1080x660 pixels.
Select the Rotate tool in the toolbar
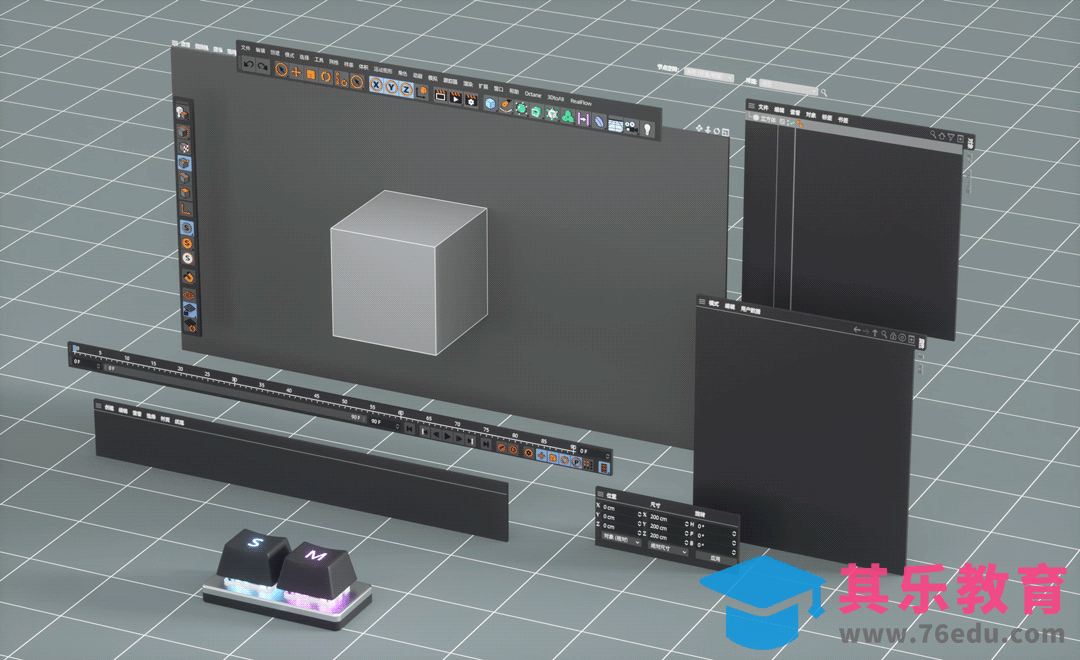(x=325, y=76)
